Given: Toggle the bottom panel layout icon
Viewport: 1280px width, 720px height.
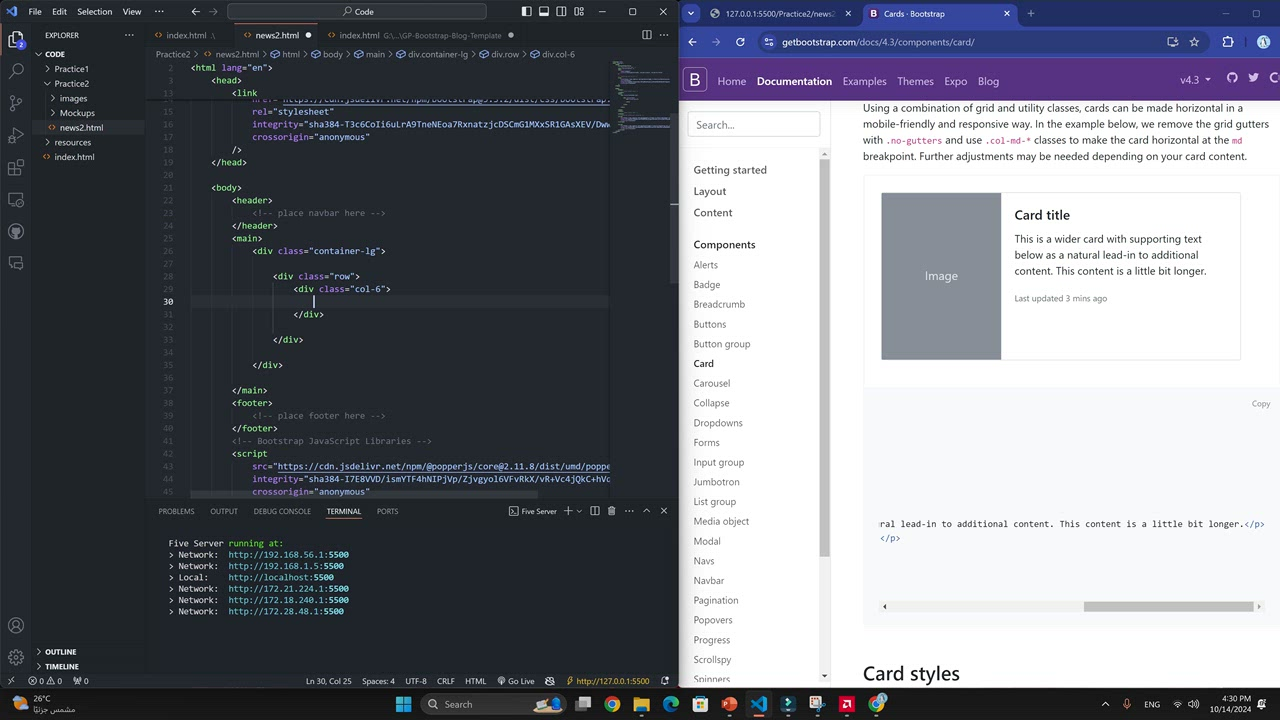Looking at the screenshot, I should pyautogui.click(x=545, y=12).
